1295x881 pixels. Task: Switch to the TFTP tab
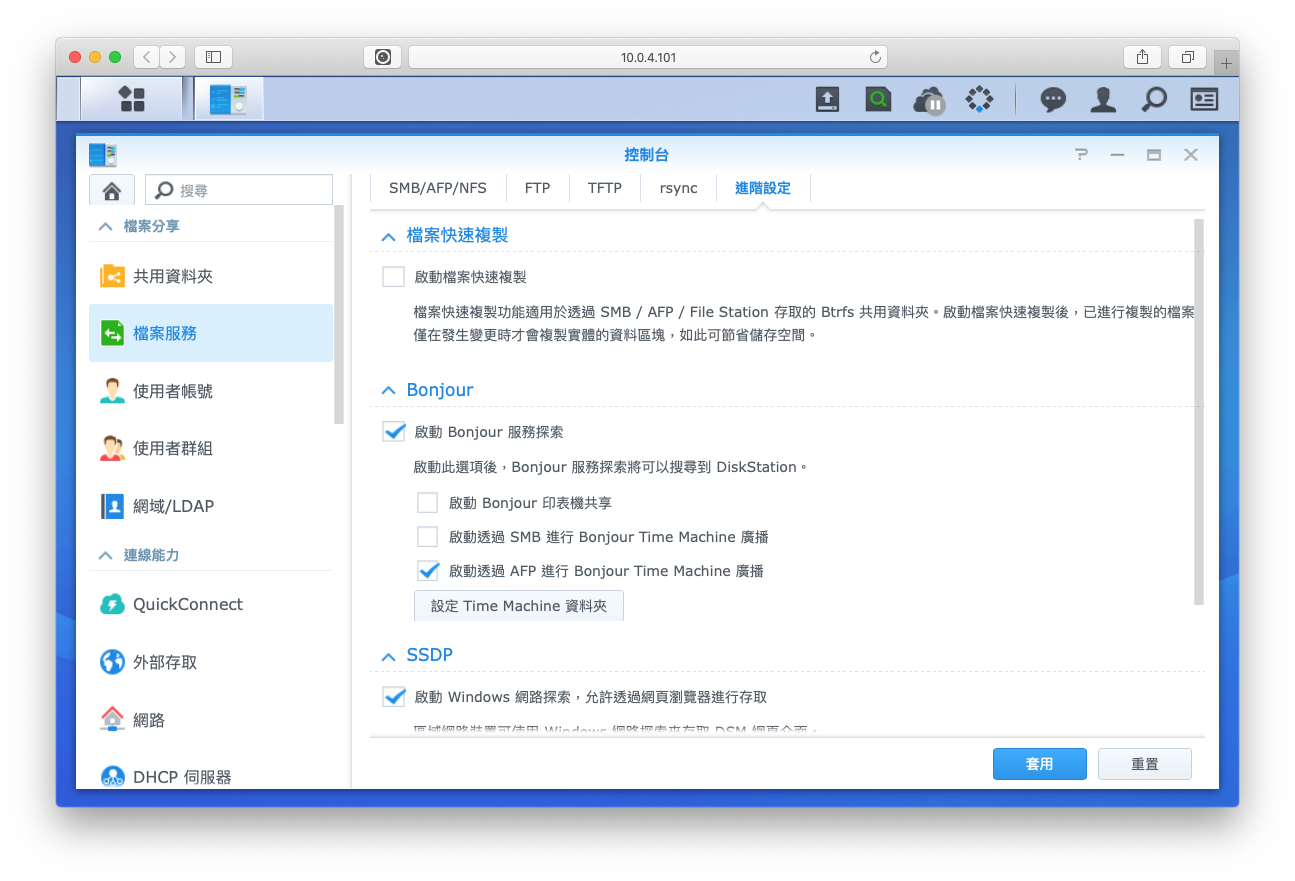605,188
